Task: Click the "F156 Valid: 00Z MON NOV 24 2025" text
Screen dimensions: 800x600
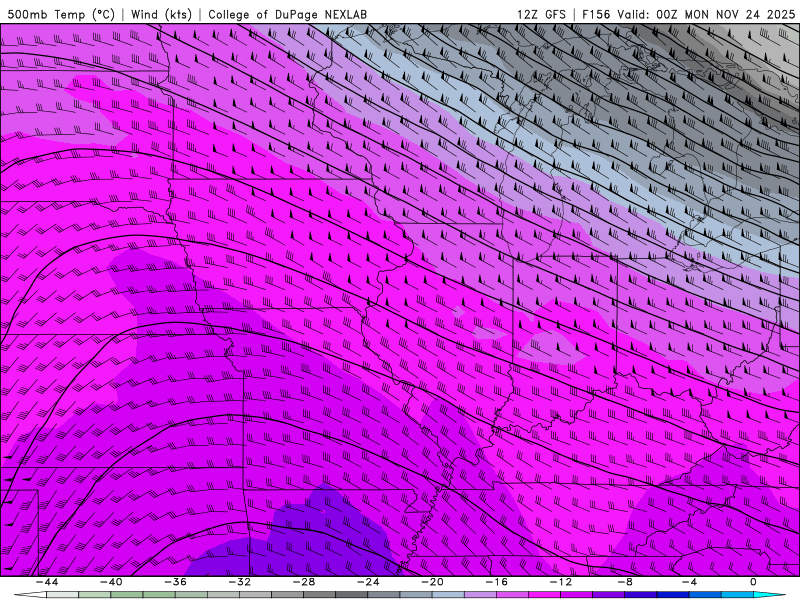Action: [688, 14]
